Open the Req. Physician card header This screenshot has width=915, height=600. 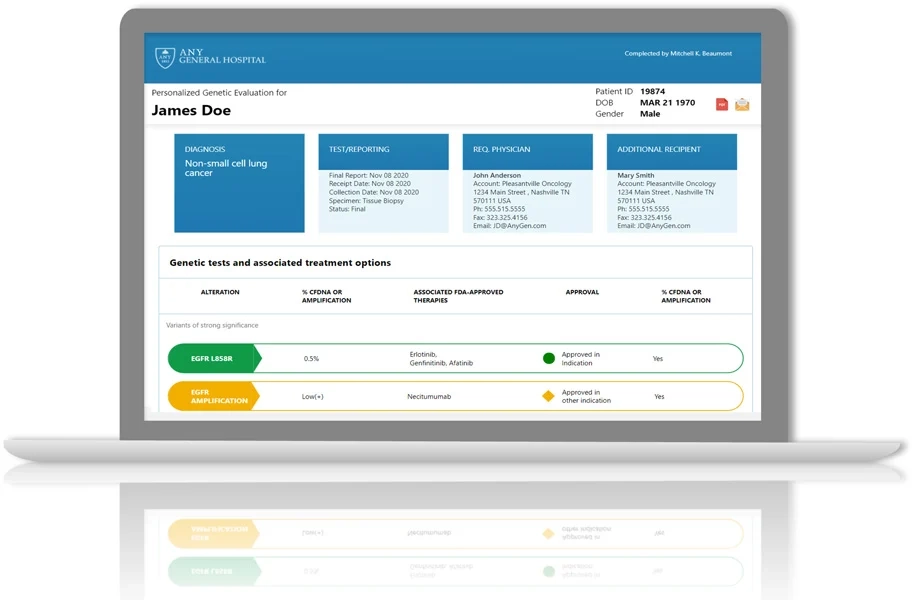click(527, 150)
